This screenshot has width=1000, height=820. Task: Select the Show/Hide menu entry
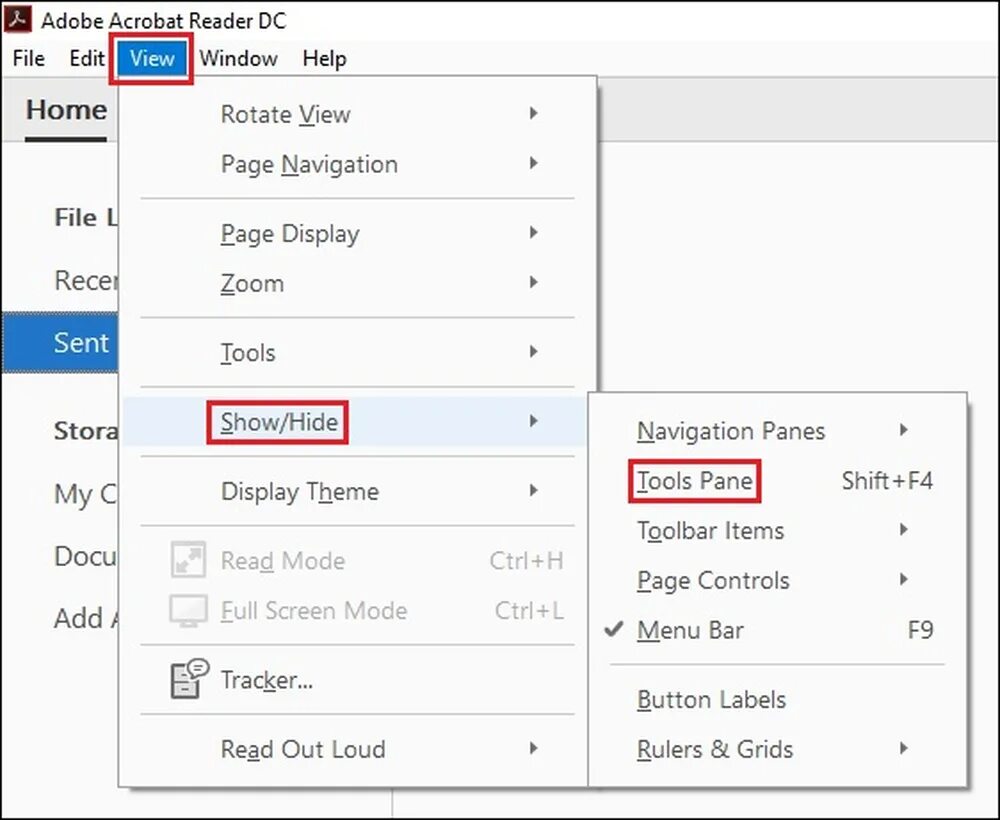click(x=357, y=421)
